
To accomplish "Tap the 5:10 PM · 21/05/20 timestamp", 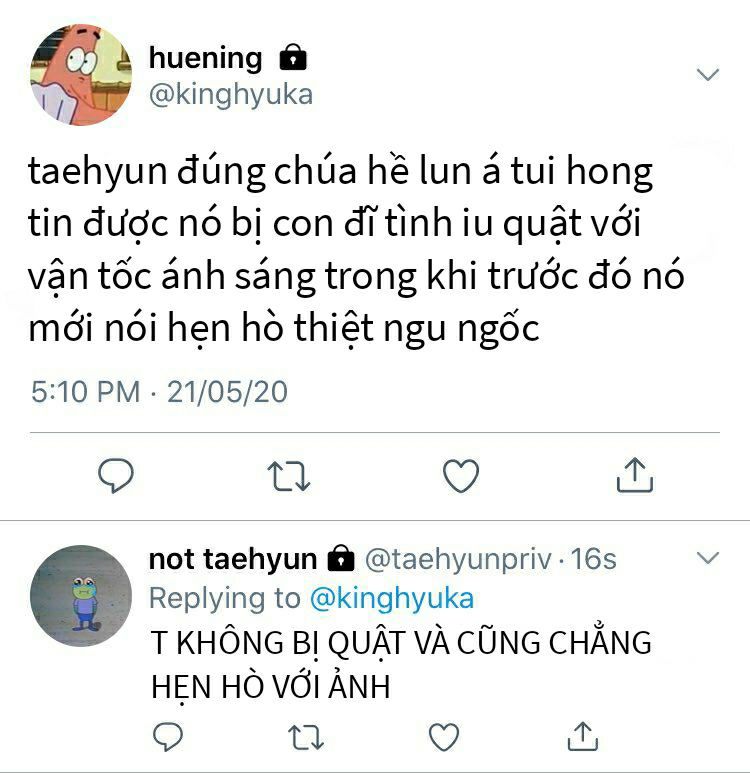I will (159, 392).
